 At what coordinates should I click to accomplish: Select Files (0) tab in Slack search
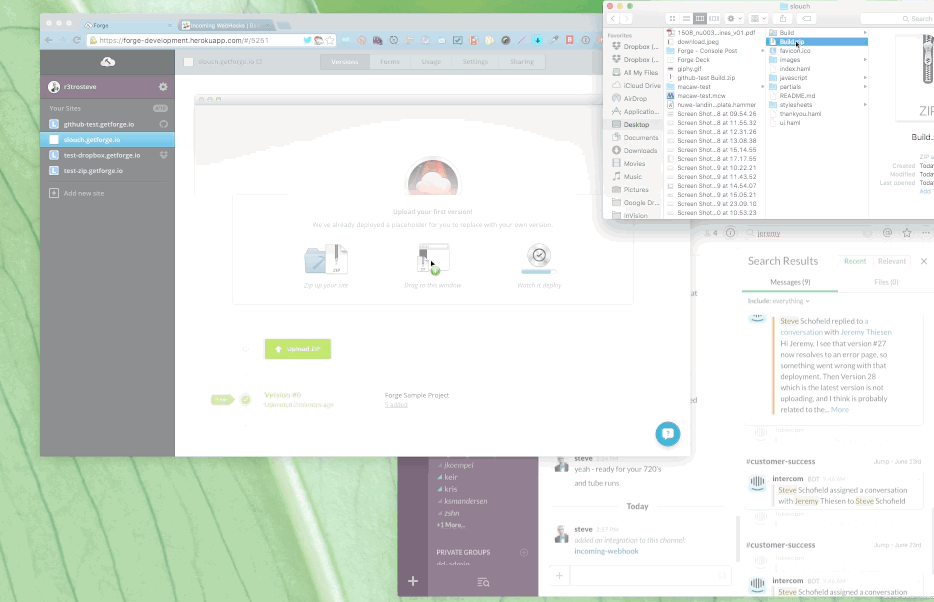click(886, 282)
